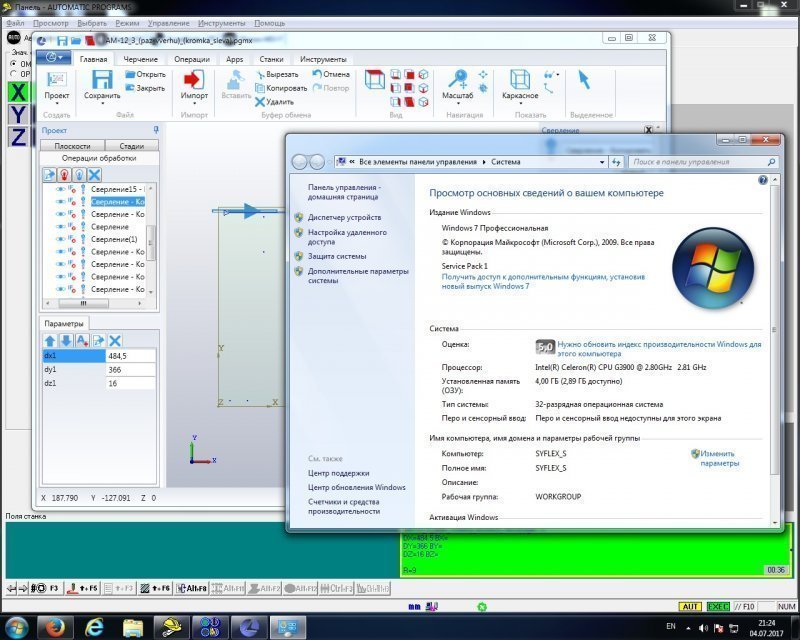
Task: Click blue X delete icon in operations panel
Action: (94, 174)
